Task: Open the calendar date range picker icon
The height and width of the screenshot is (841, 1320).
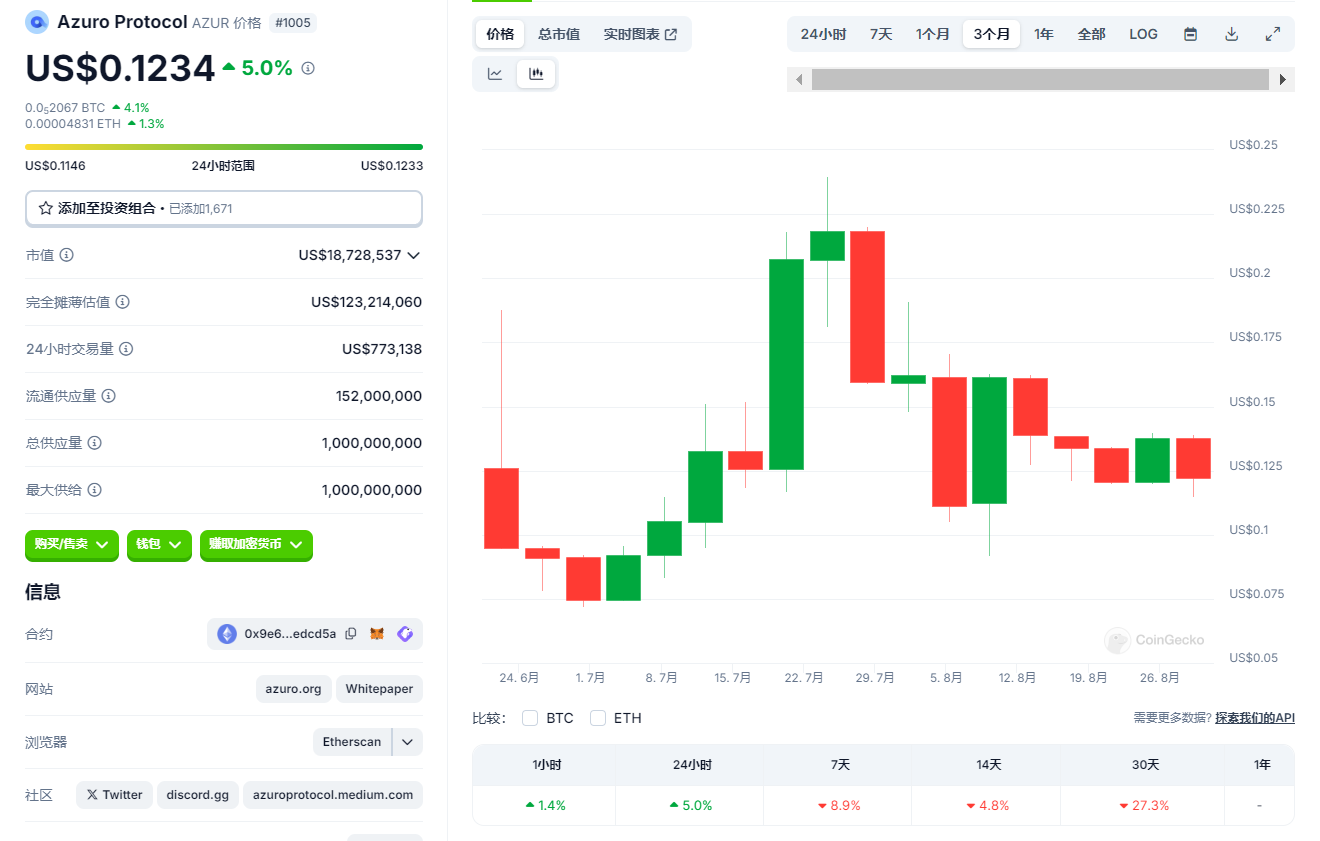Action: pos(1190,34)
